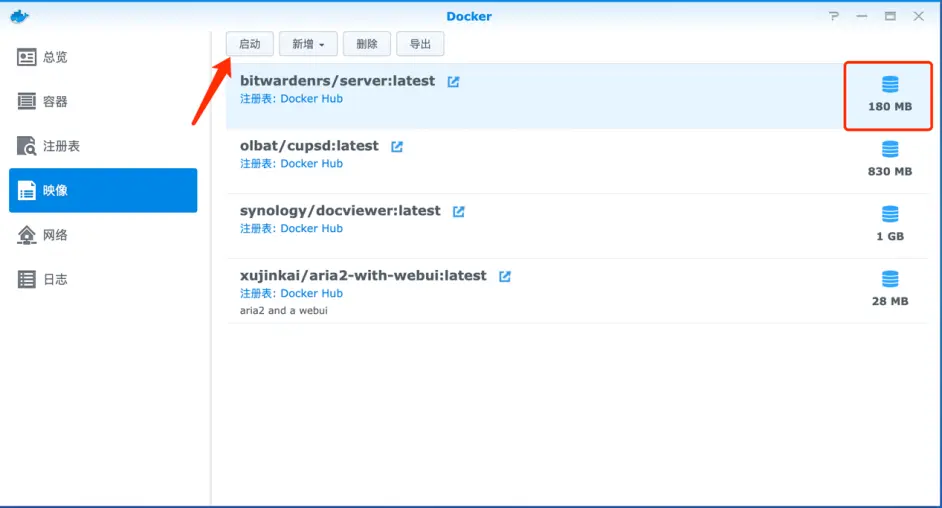Click the Docker whale logo icon
This screenshot has height=508, width=942.
[x=19, y=16]
